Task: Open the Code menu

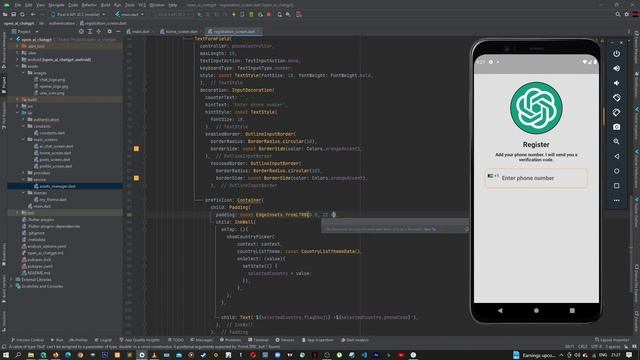Action: point(73,5)
